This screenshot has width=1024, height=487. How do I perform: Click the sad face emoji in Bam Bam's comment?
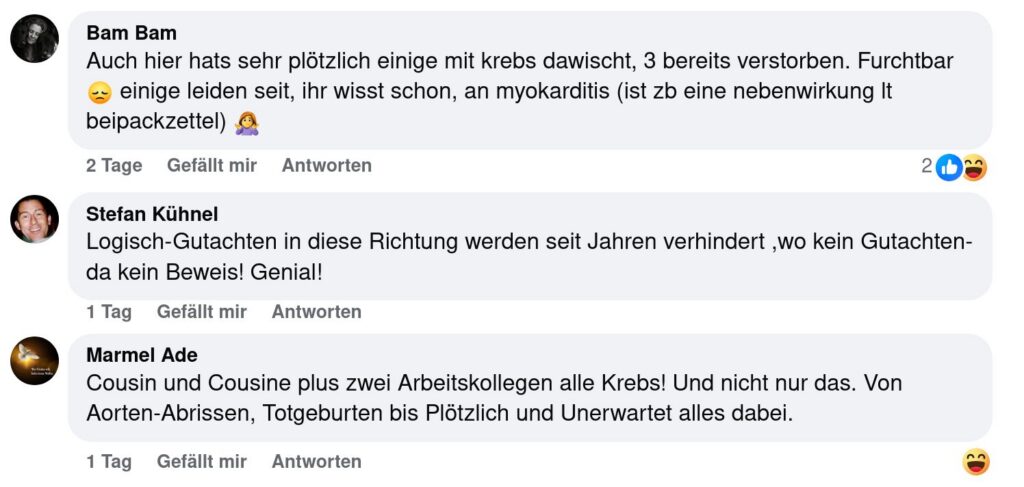pyautogui.click(x=98, y=93)
